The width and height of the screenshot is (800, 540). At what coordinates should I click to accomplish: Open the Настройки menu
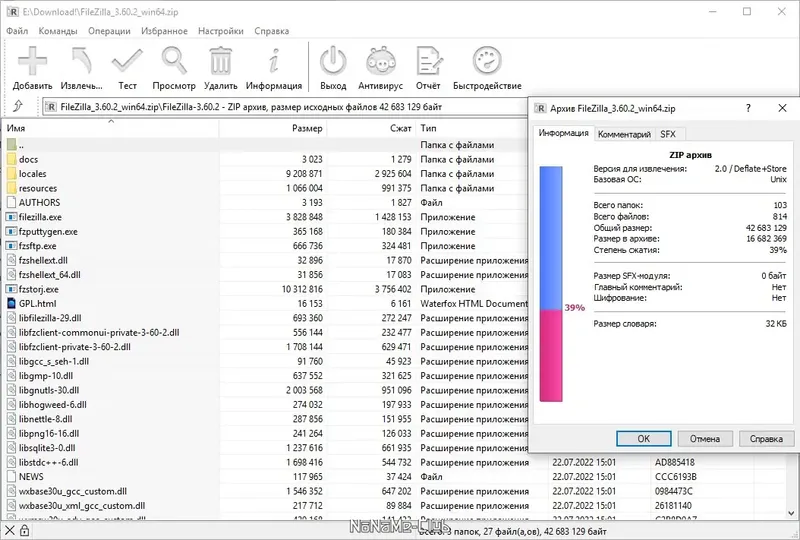220,31
